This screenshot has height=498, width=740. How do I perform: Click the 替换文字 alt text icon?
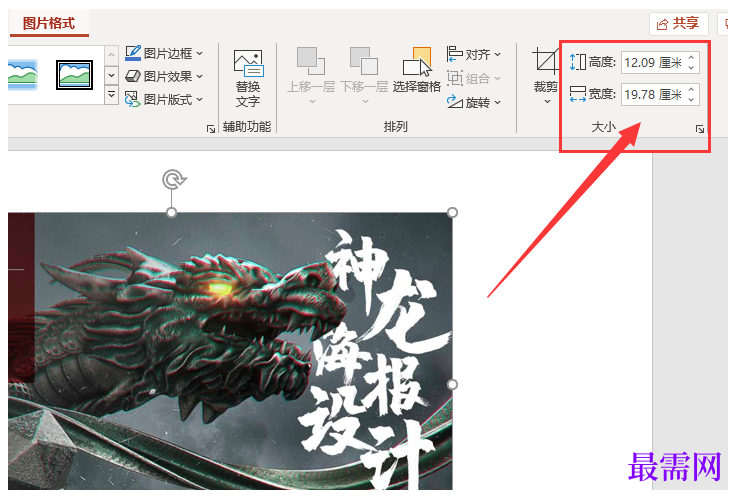coord(248,63)
